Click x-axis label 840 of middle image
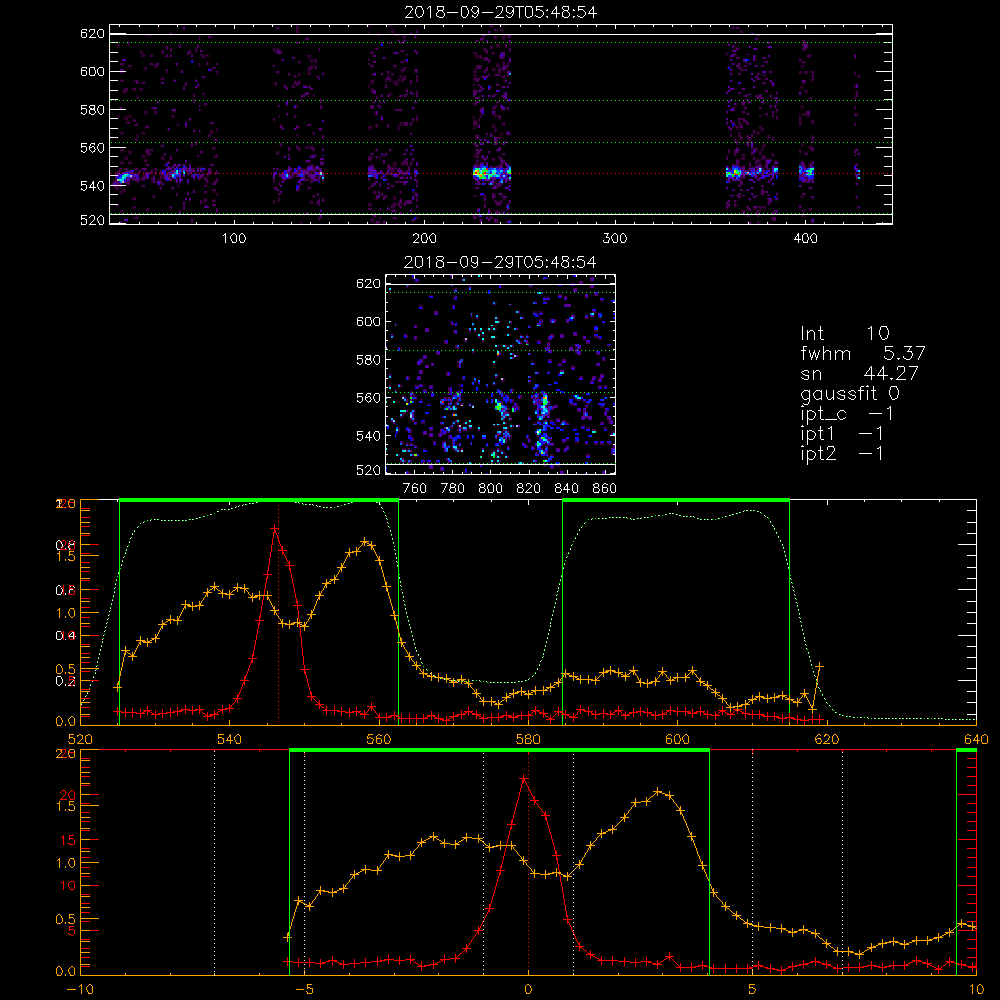This screenshot has width=1000, height=1000. pos(566,489)
